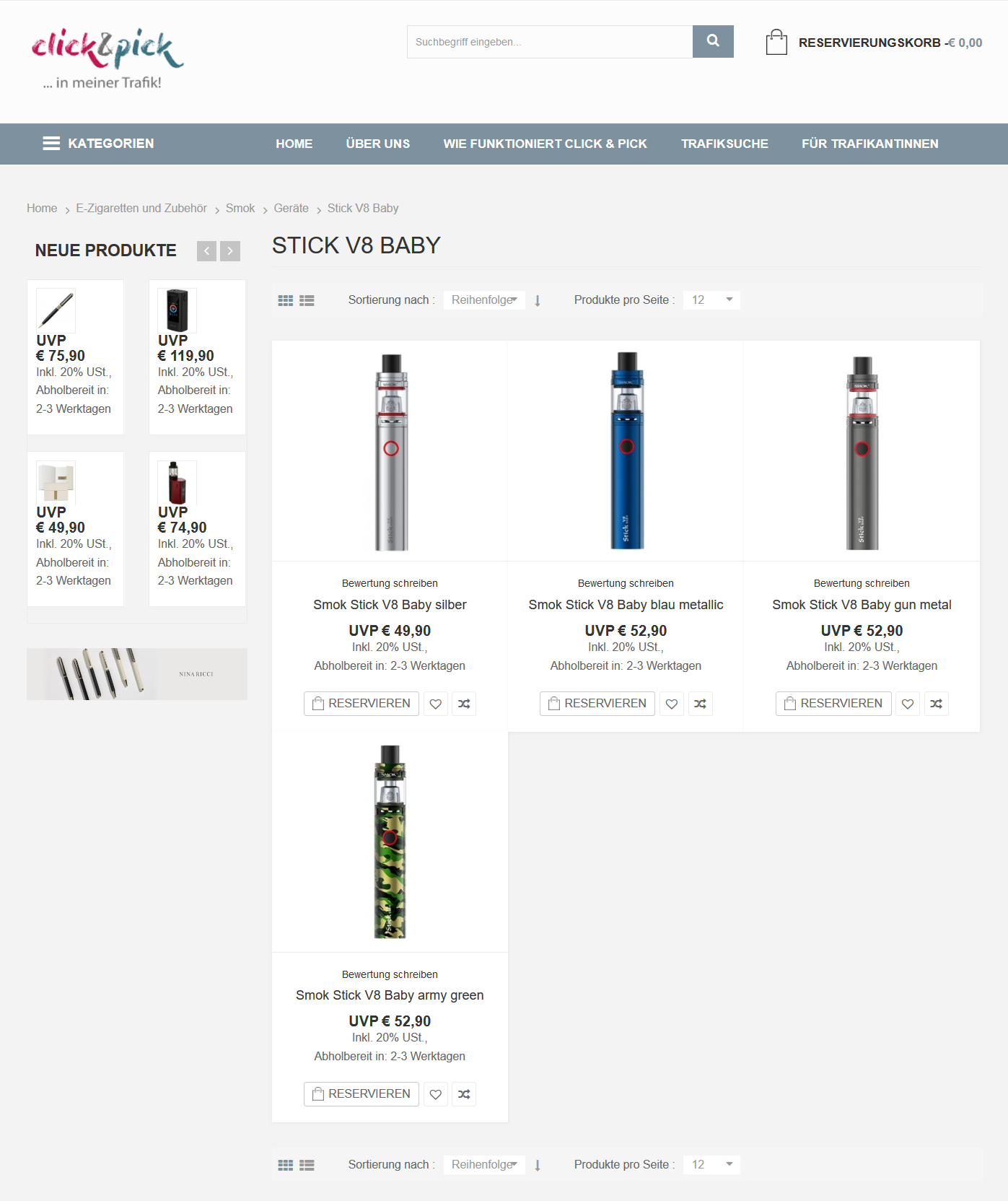Open box mod thumbnail priced € 119,90
Viewport: 1008px width, 1201px height.
(178, 310)
